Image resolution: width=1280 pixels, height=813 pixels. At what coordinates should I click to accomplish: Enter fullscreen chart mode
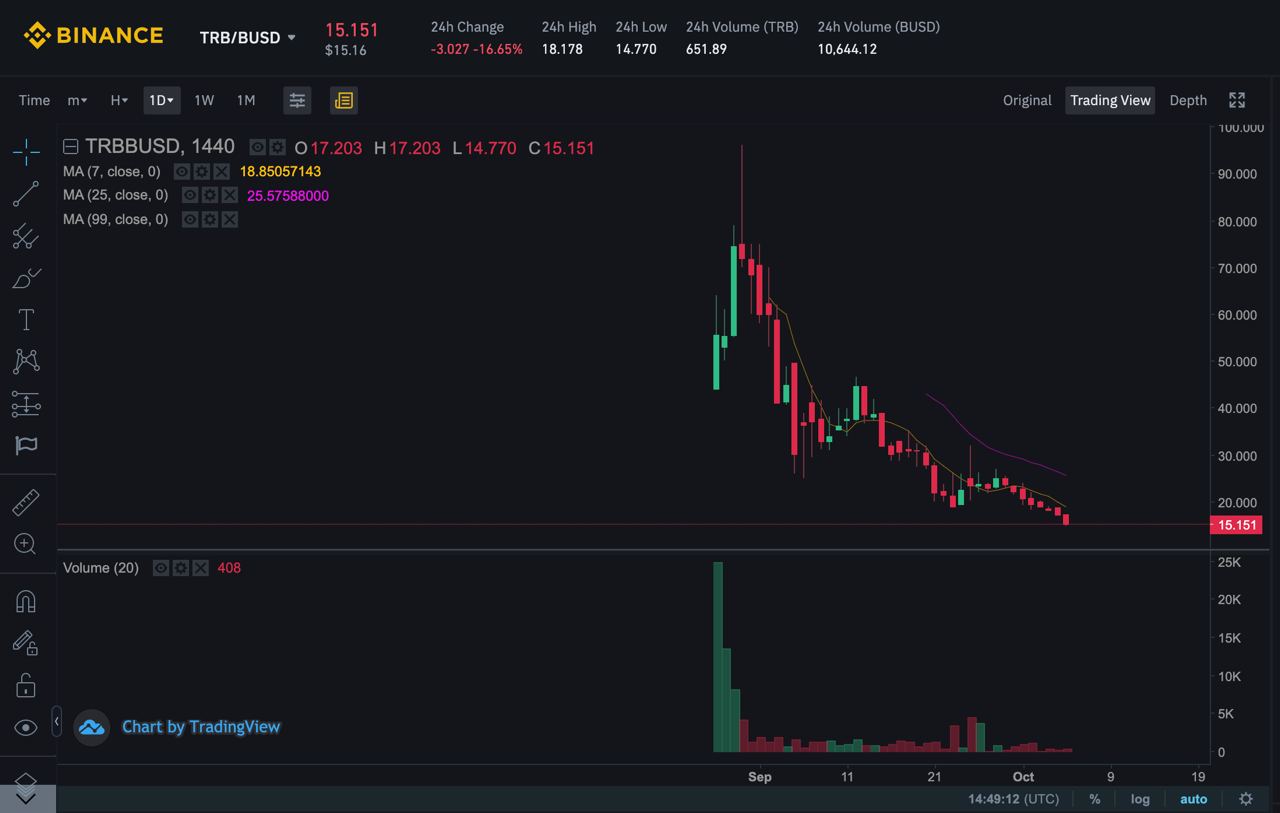[x=1237, y=100]
